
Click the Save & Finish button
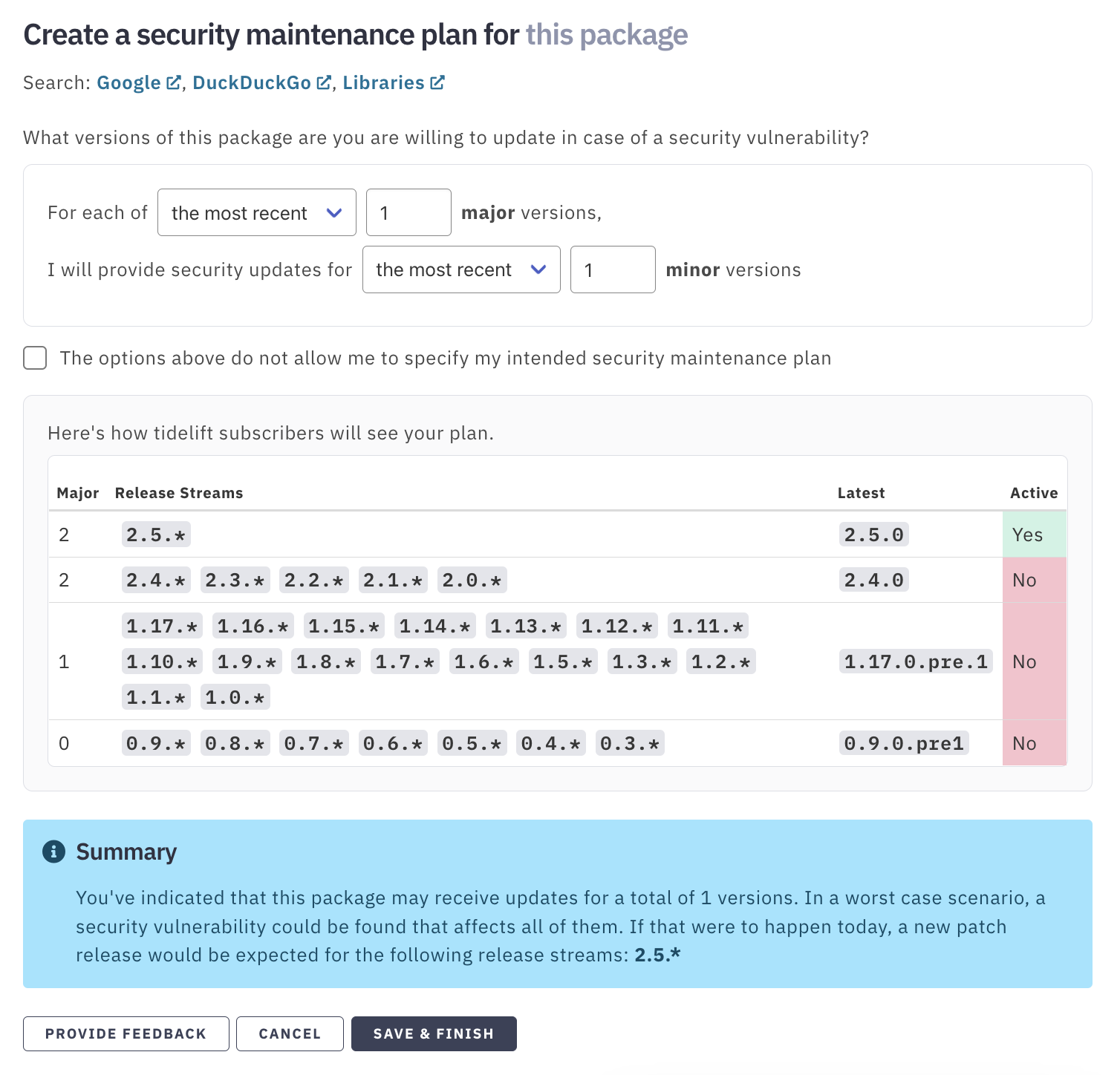pyautogui.click(x=434, y=1033)
